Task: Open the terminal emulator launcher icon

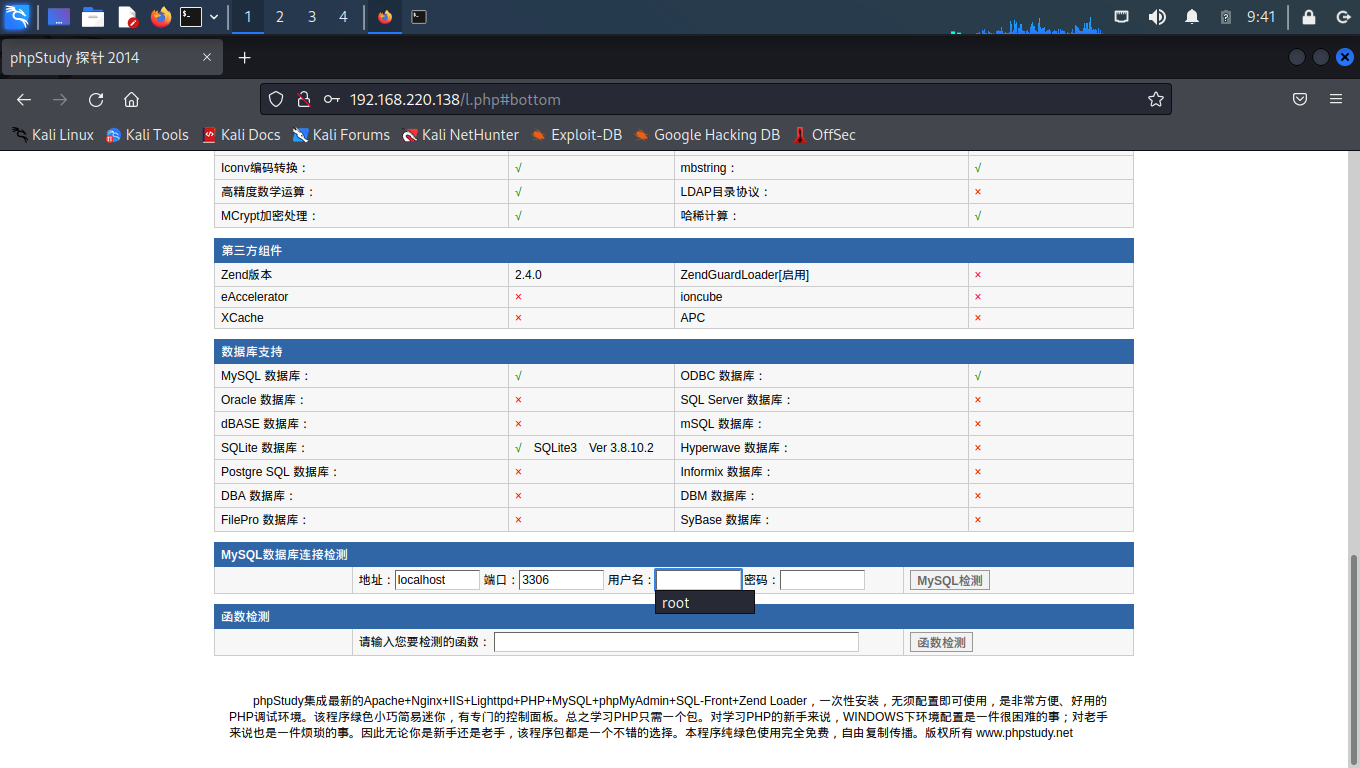Action: click(191, 16)
